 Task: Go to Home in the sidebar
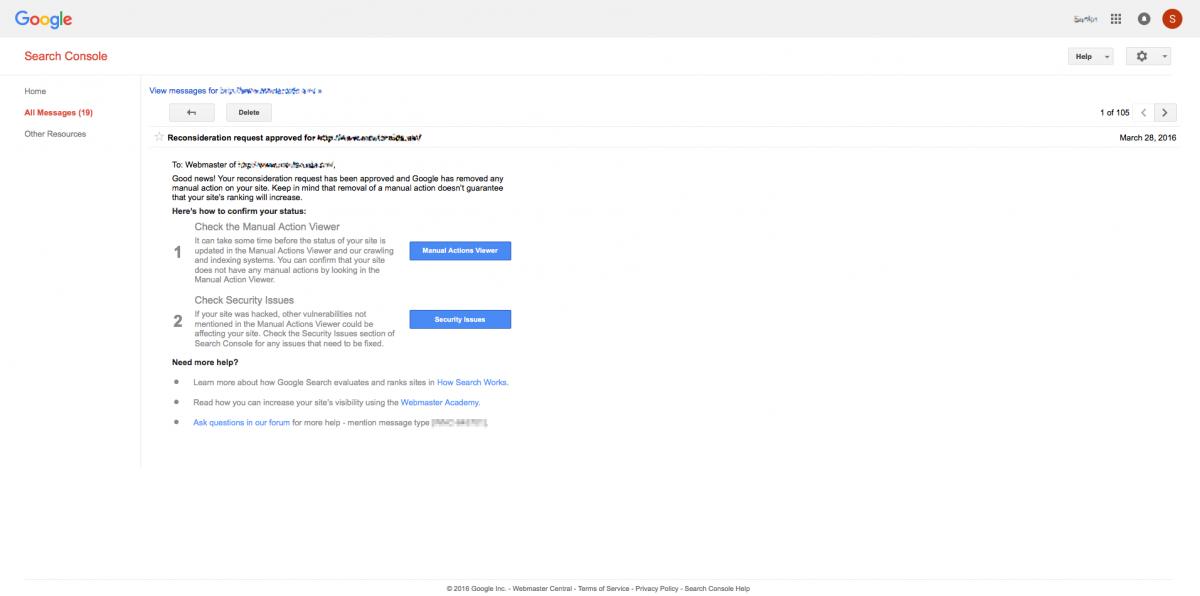[x=35, y=91]
